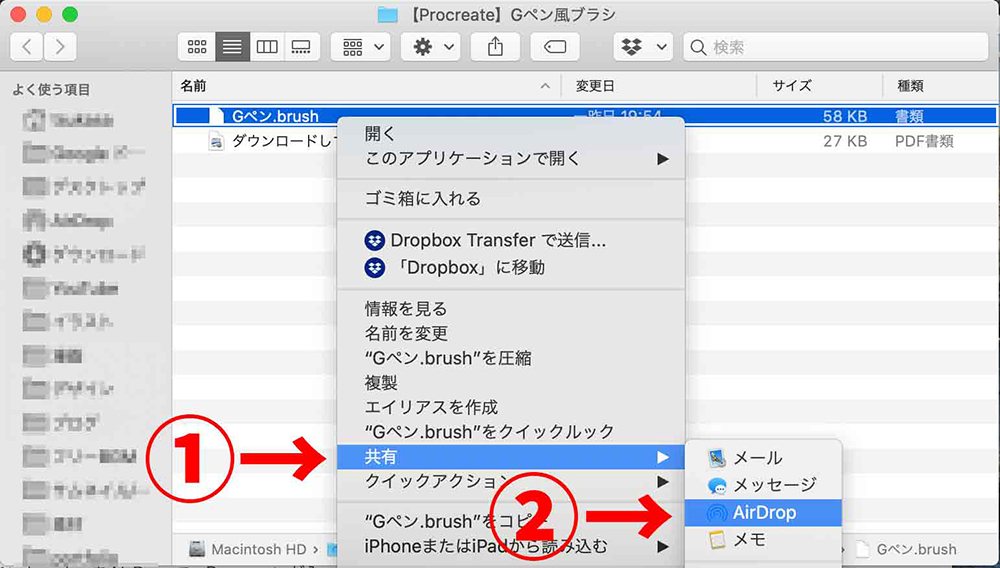Choose 複製 menu item
Image resolution: width=1000 pixels, height=568 pixels.
click(x=510, y=382)
